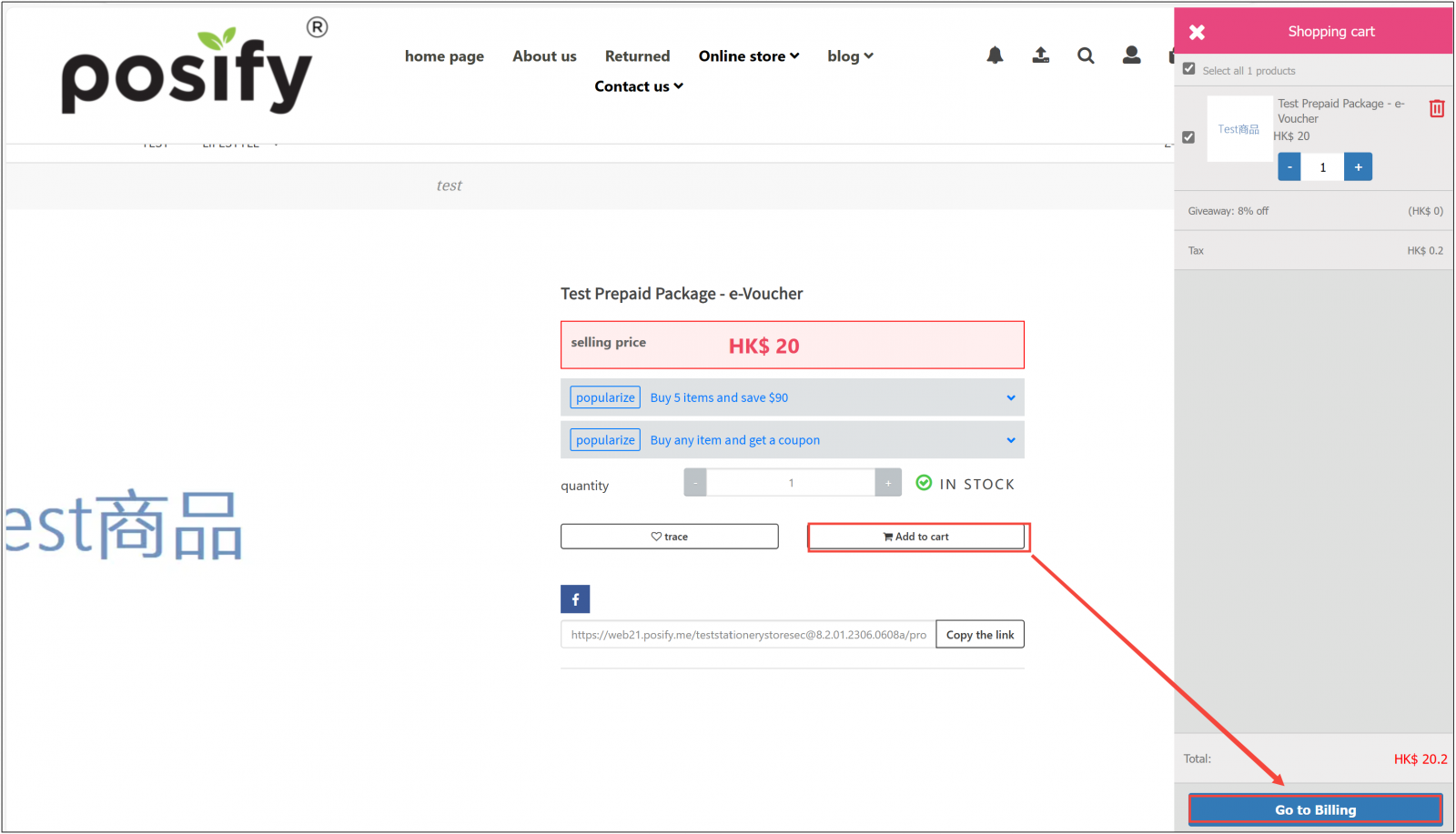Expand Buy 5 items promotion
This screenshot has width=1456, height=834.
pos(1010,397)
